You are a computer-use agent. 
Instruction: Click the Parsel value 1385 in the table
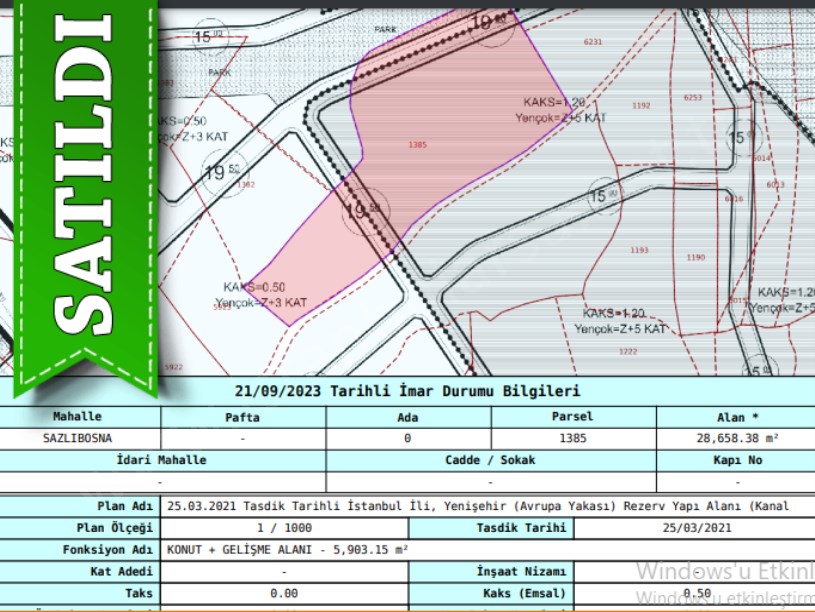click(573, 438)
